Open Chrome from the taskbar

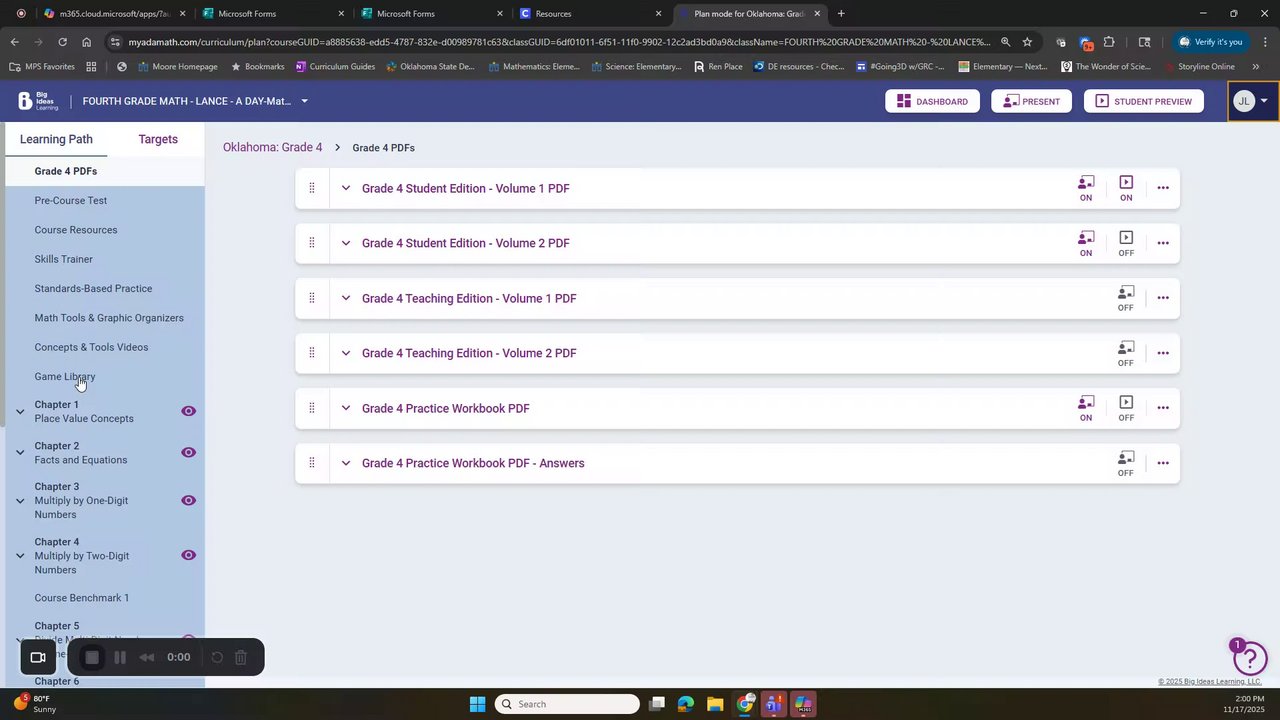(745, 704)
